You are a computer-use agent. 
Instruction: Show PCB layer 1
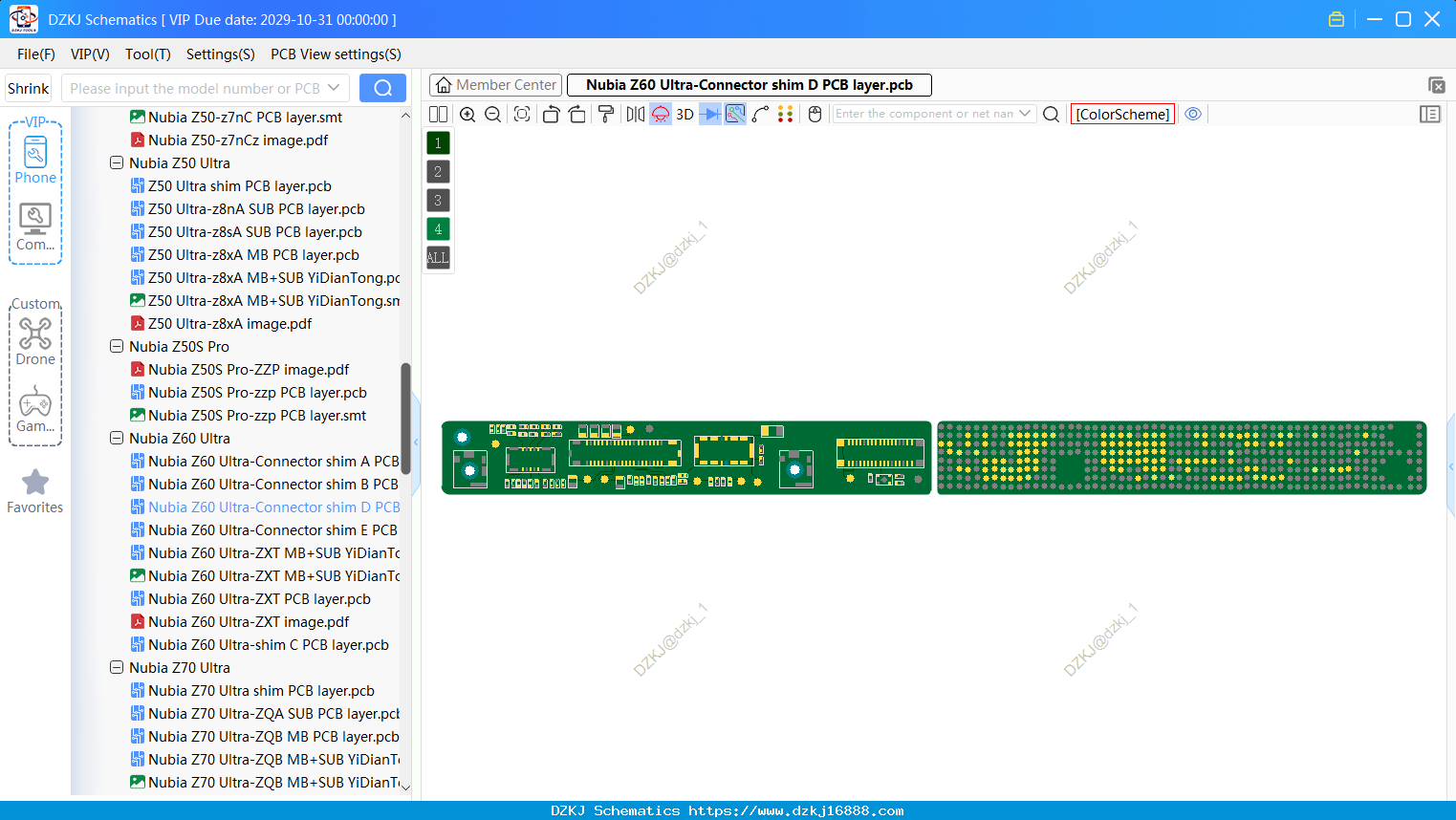click(438, 143)
